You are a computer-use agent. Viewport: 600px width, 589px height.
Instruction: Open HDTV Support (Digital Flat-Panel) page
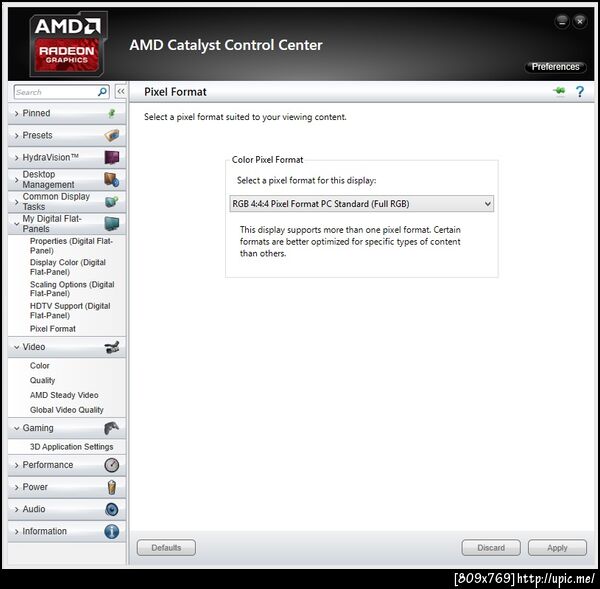pyautogui.click(x=70, y=310)
